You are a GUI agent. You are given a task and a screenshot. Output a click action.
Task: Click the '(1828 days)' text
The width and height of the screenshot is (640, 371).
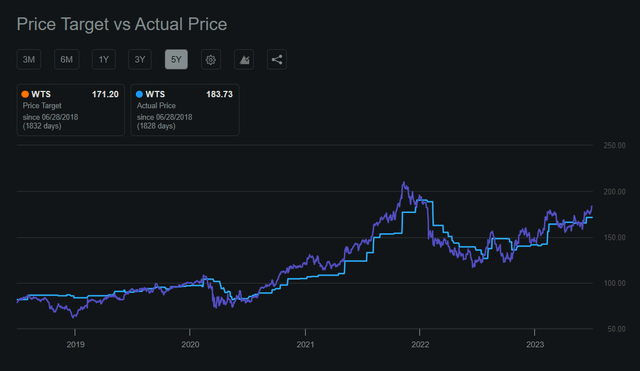click(156, 126)
